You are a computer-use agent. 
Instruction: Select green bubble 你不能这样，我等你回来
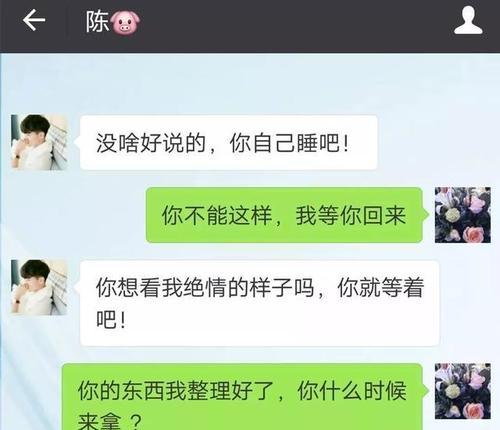[x=284, y=215]
